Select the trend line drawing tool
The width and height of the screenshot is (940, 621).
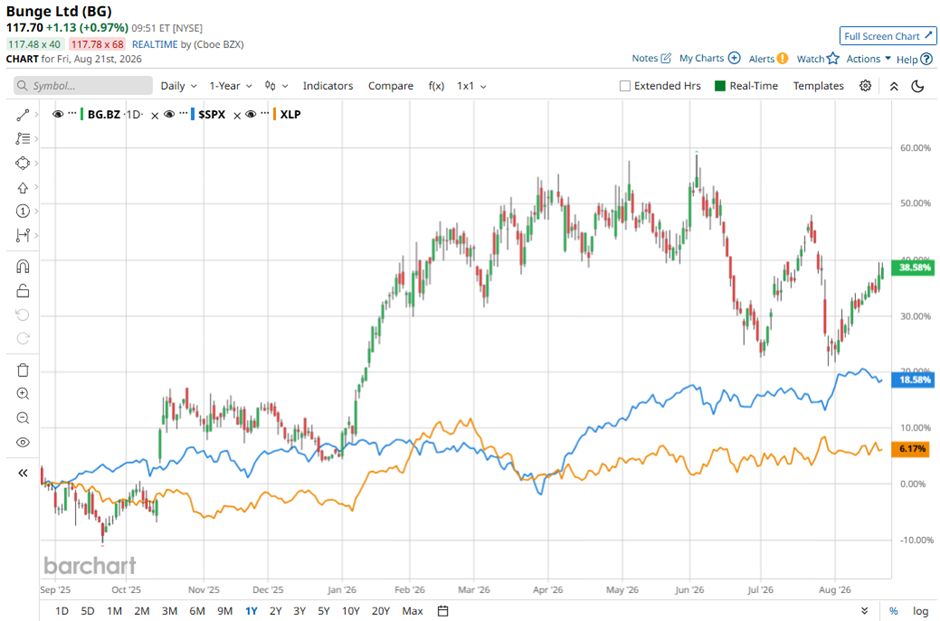coord(23,114)
